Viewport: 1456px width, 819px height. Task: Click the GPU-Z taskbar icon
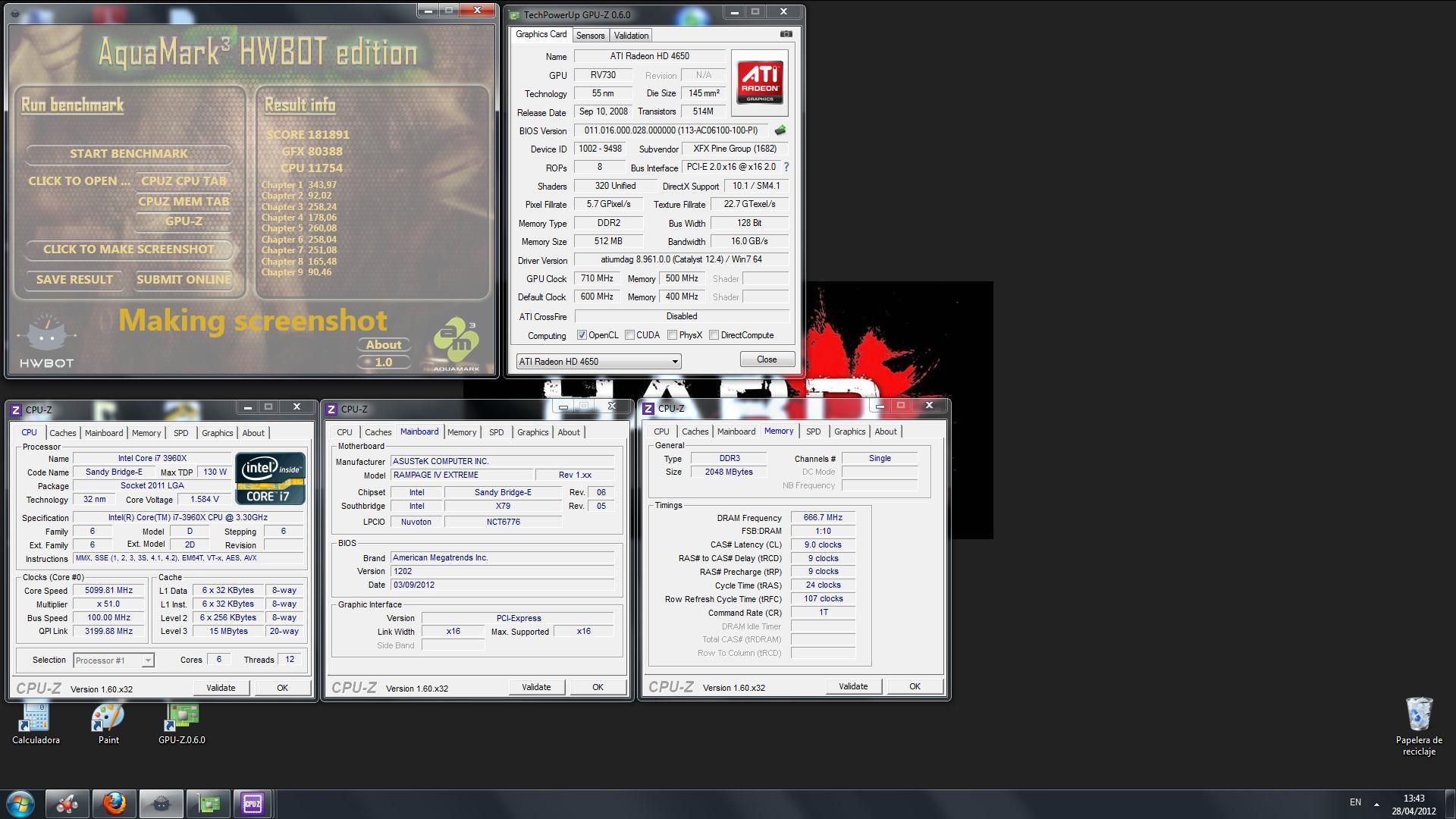[208, 803]
